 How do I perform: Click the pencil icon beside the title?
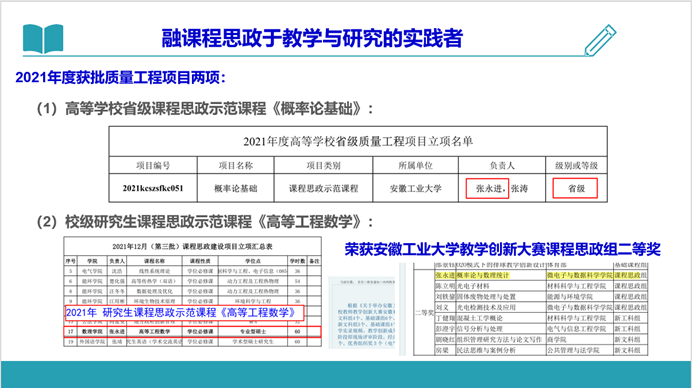pos(600,40)
